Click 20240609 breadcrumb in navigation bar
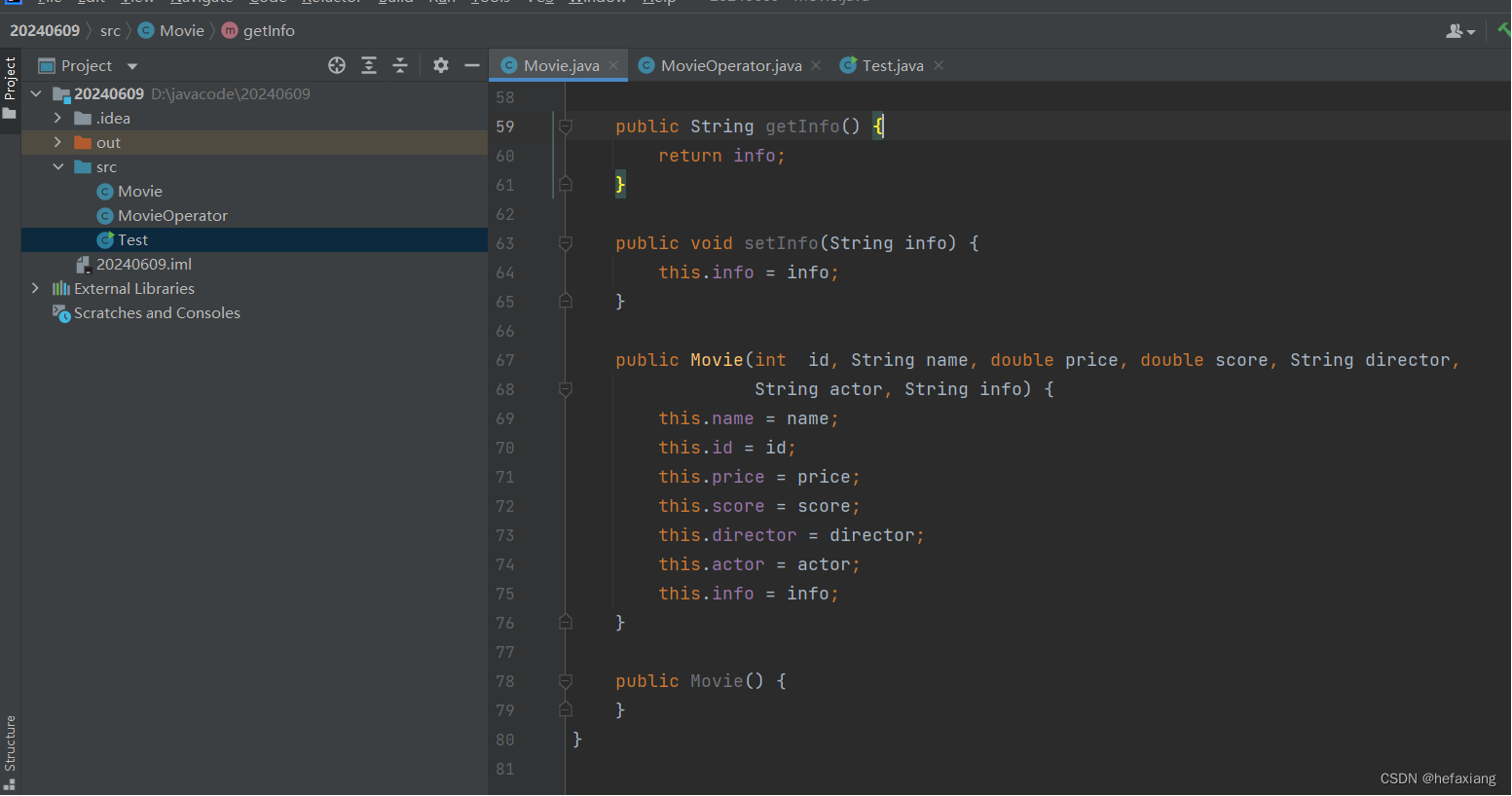1512x796 pixels. tap(45, 30)
